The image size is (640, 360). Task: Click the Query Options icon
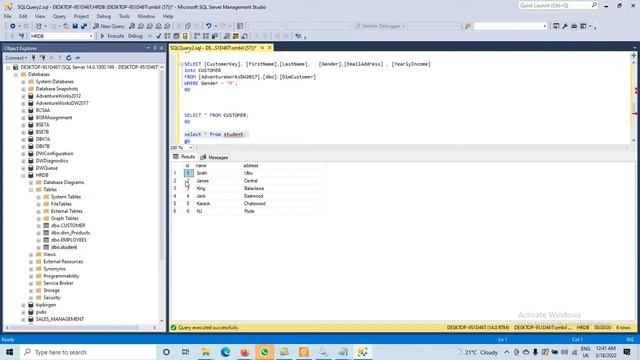(x=176, y=36)
